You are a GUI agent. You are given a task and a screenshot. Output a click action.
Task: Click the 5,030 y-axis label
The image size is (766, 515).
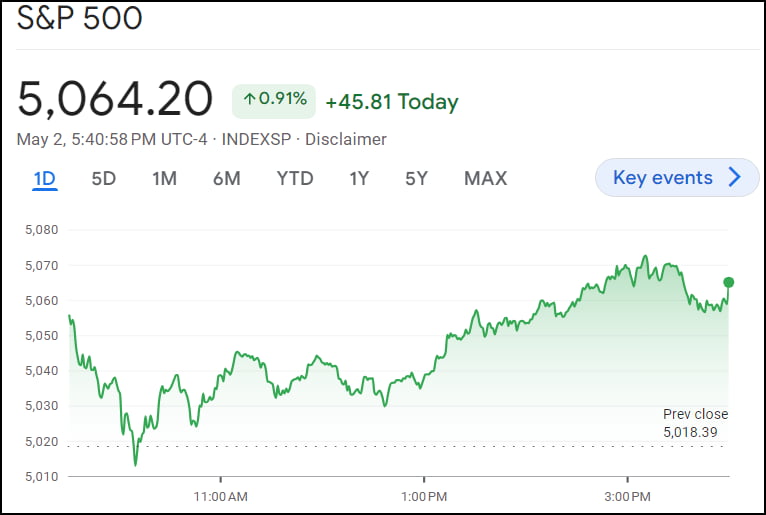coord(42,406)
